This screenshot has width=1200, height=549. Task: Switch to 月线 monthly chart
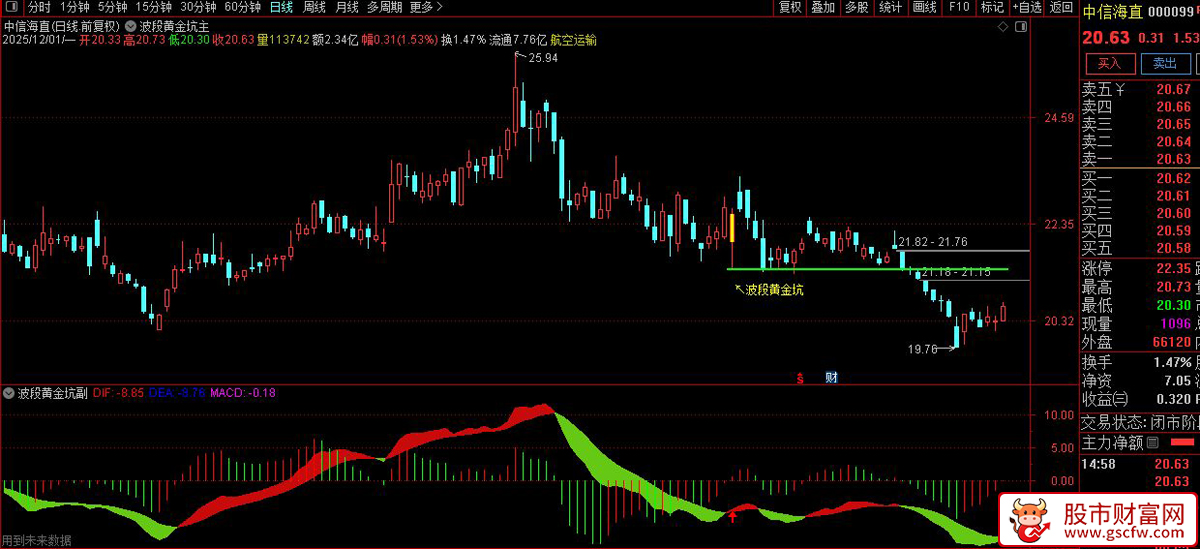pos(347,7)
